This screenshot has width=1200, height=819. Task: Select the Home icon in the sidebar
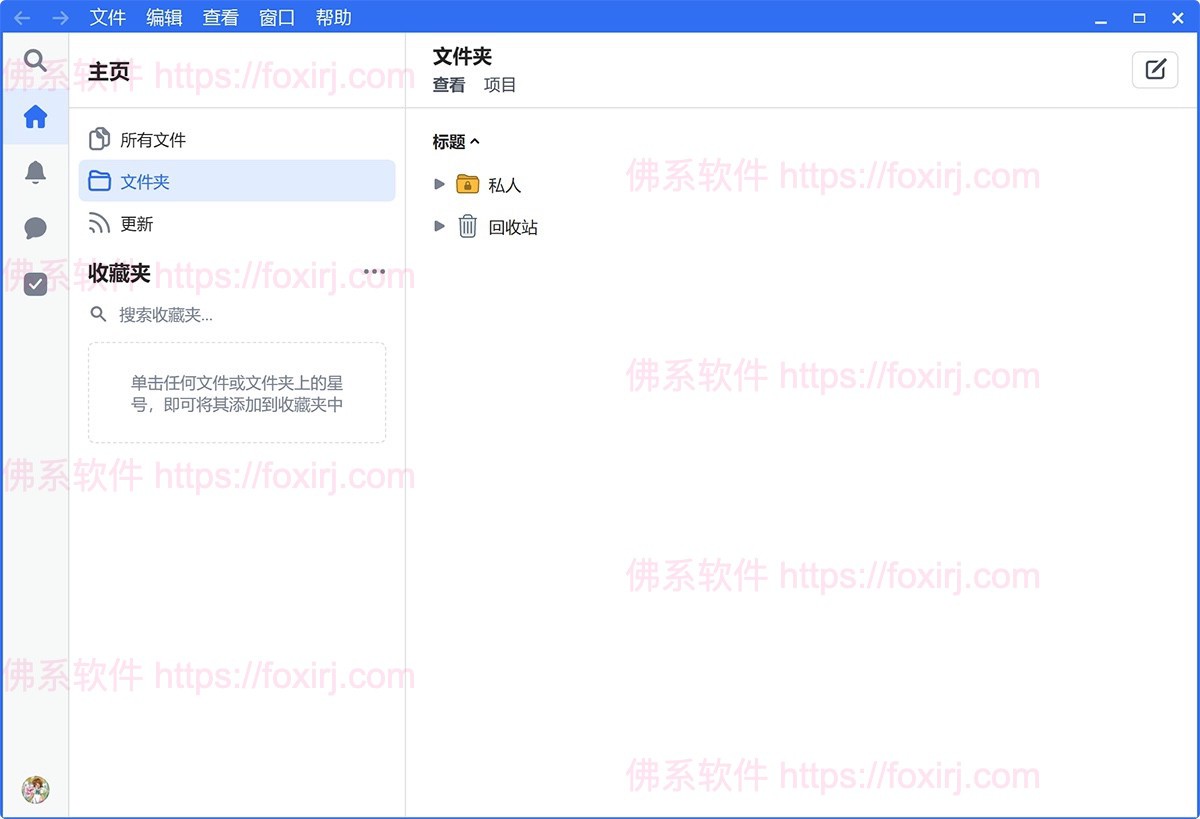pyautogui.click(x=36, y=117)
